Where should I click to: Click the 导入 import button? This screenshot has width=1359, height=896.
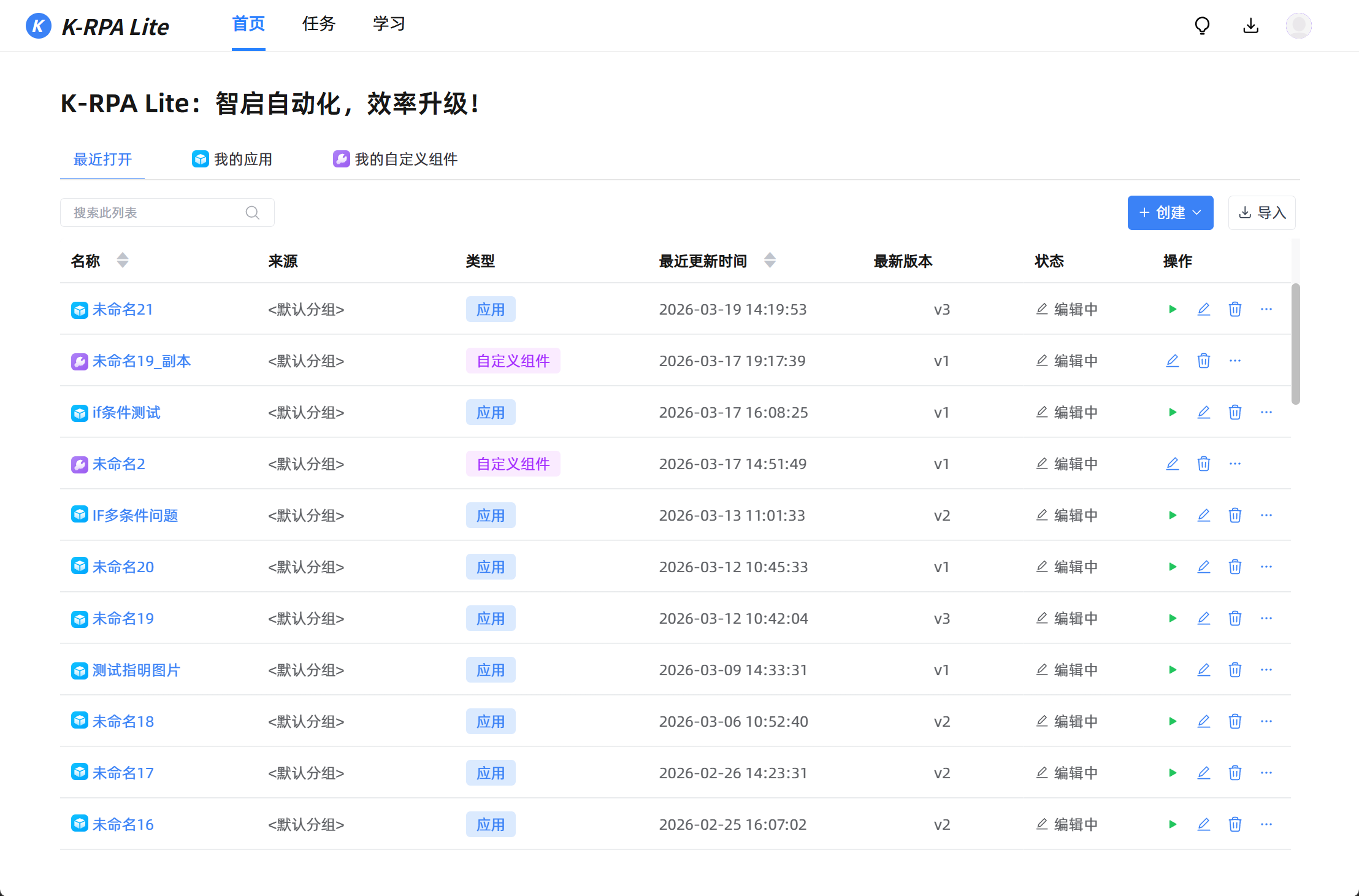pos(1261,213)
